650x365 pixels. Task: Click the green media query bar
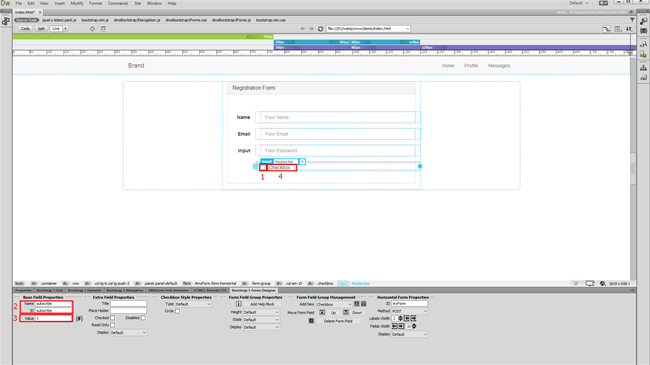tap(143, 36)
